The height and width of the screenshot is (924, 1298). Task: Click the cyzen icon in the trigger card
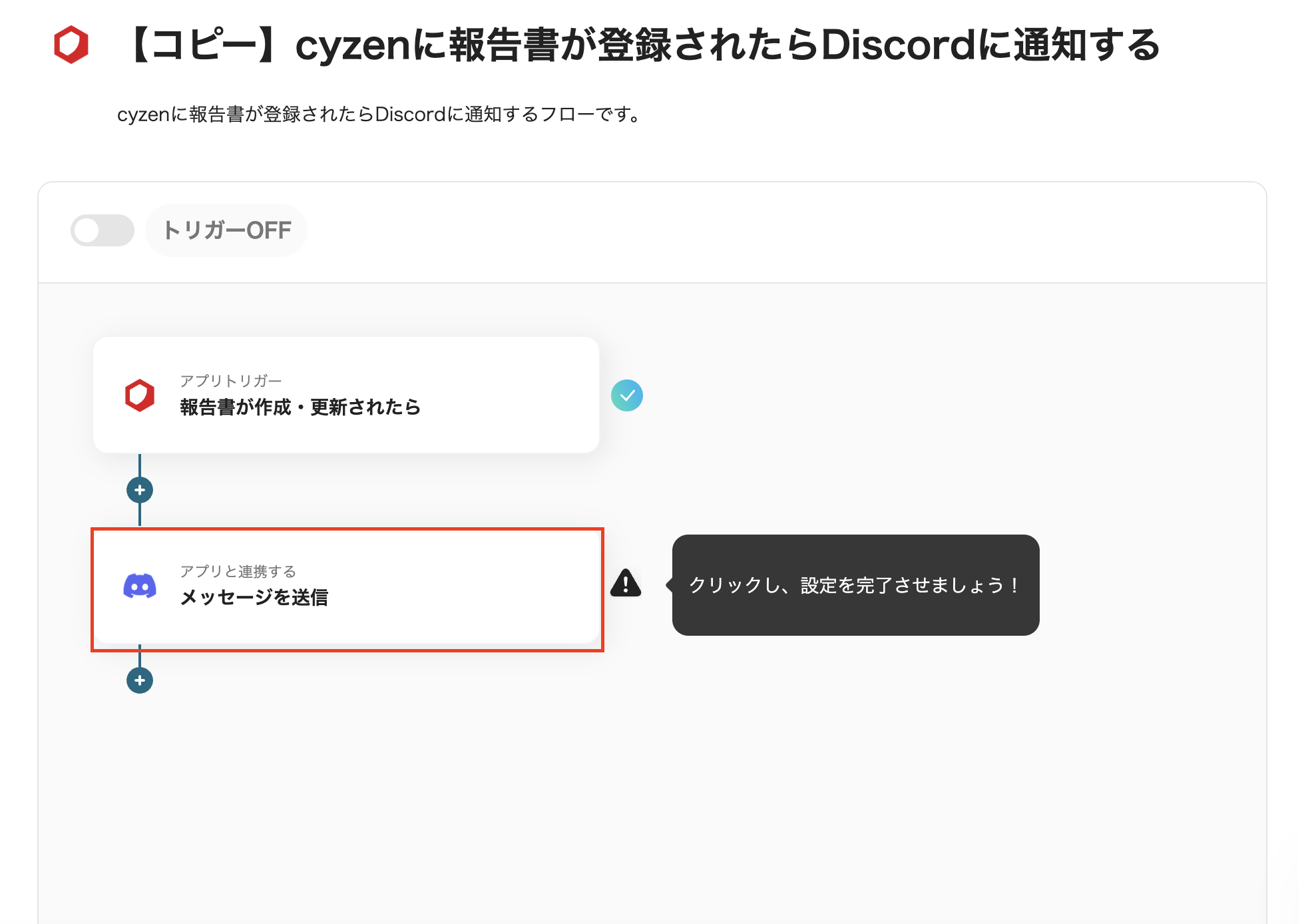click(x=140, y=395)
